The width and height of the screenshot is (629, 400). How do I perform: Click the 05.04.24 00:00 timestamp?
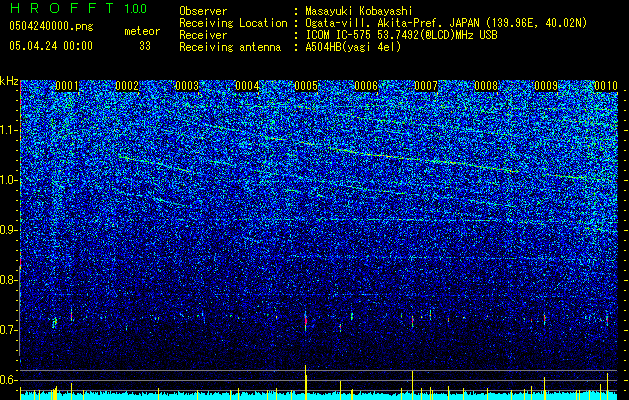coord(51,46)
